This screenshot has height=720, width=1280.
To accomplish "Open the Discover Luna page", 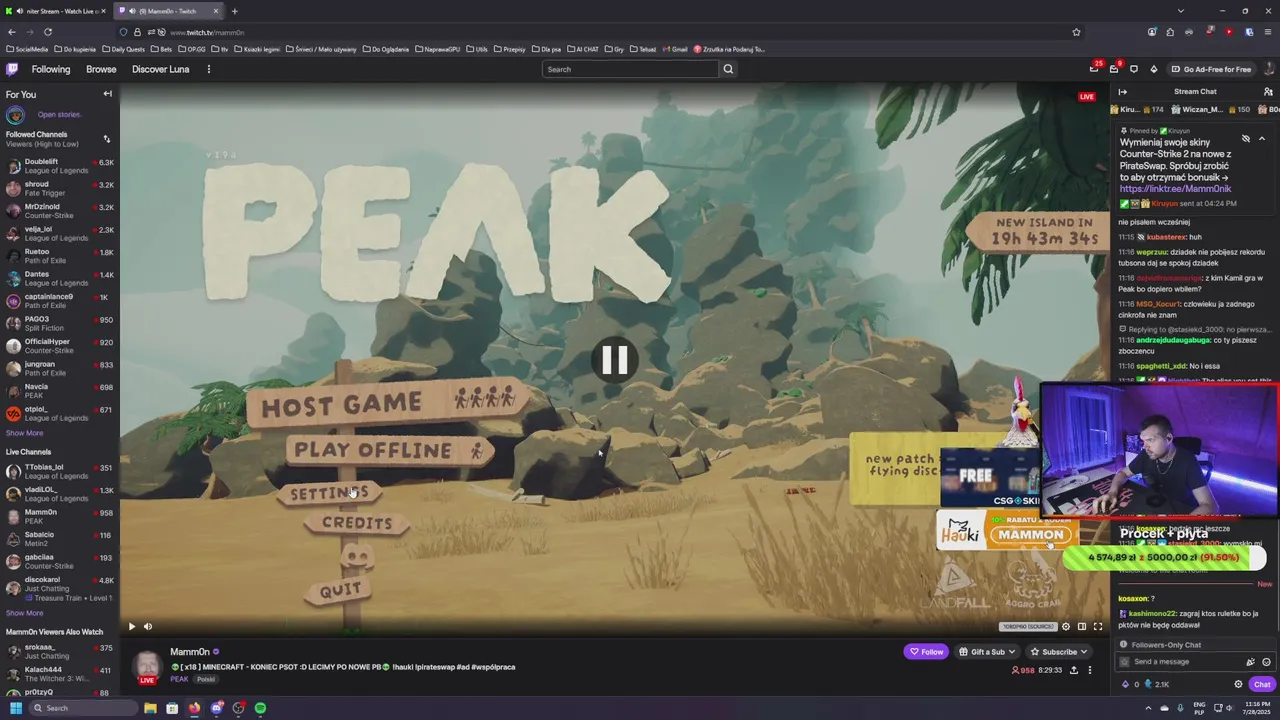I will (160, 69).
